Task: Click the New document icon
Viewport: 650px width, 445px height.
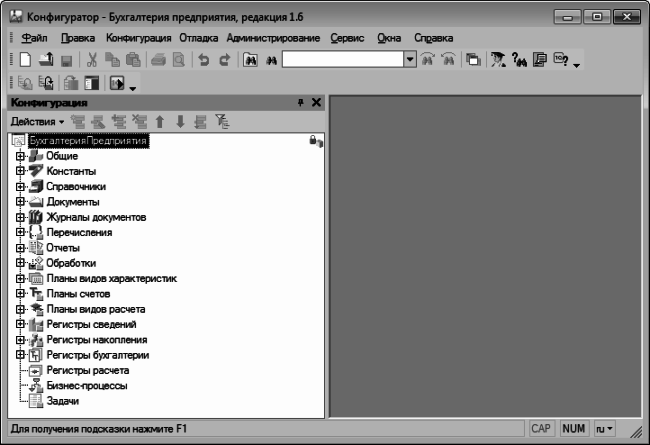Action: [25, 60]
